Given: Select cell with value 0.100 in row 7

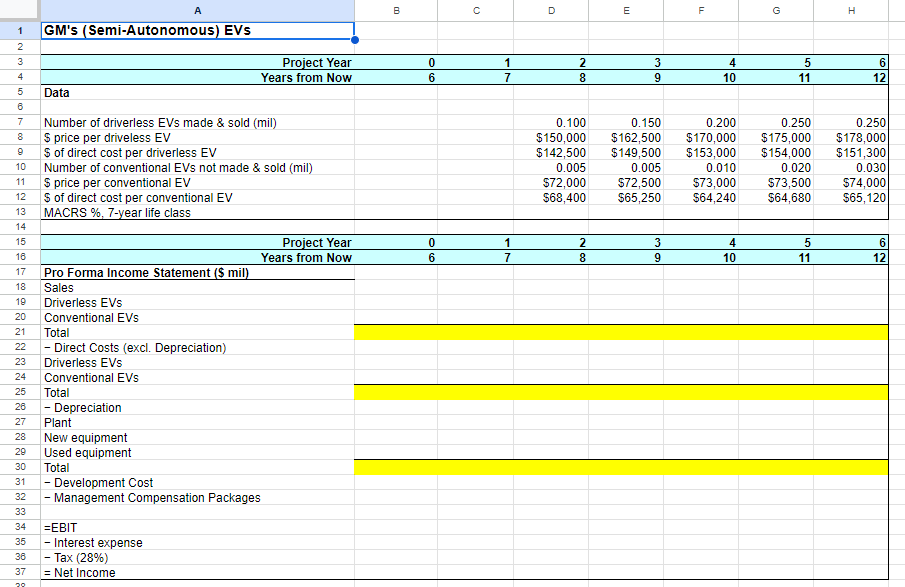Looking at the screenshot, I should pos(551,122).
